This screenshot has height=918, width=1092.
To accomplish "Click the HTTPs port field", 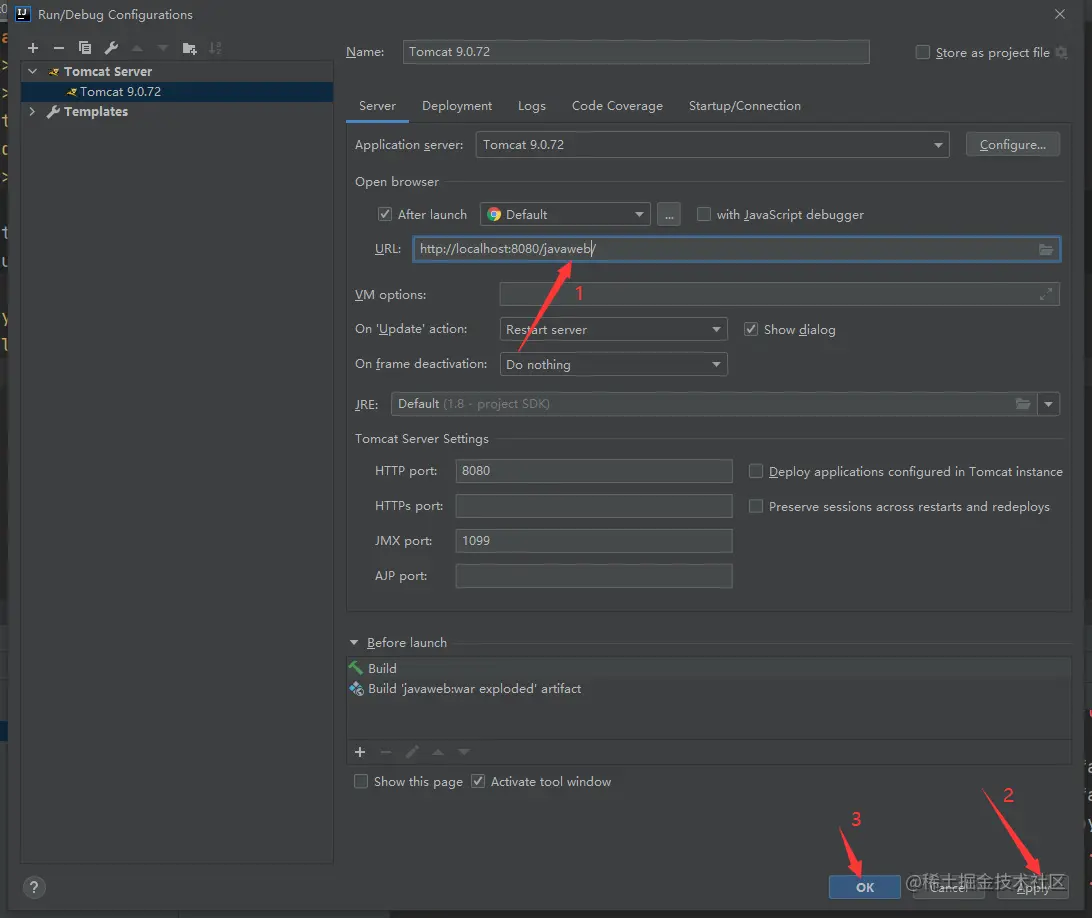I will (594, 506).
